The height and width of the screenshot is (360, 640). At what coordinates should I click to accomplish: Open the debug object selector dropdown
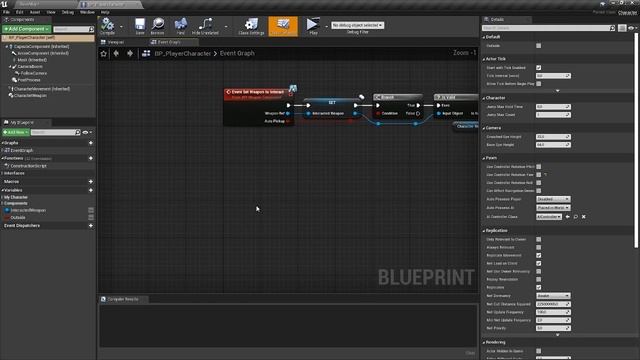point(357,25)
